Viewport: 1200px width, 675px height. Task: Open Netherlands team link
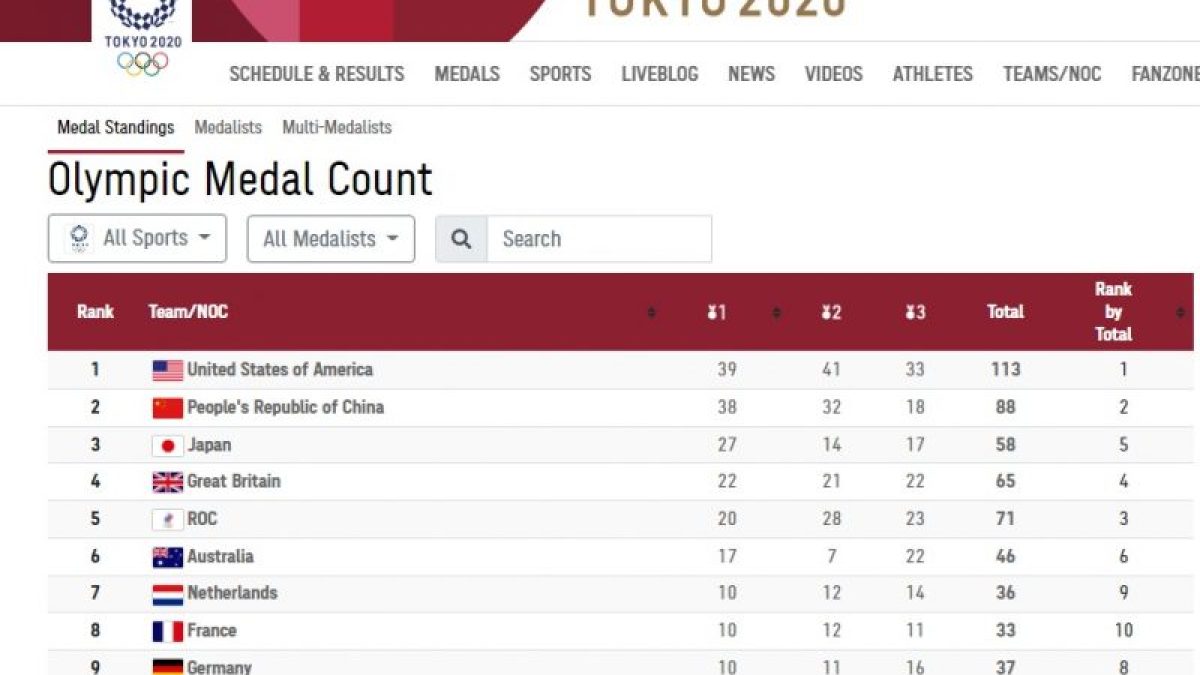232,593
